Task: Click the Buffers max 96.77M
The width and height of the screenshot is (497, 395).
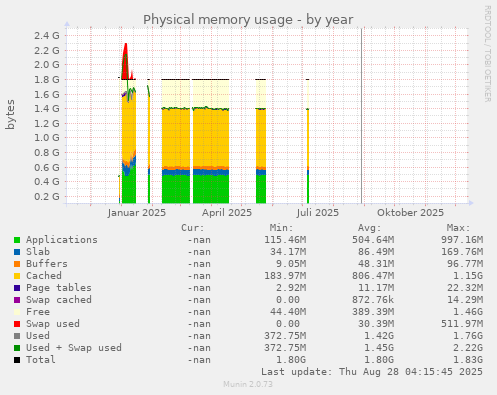Action: click(x=465, y=264)
